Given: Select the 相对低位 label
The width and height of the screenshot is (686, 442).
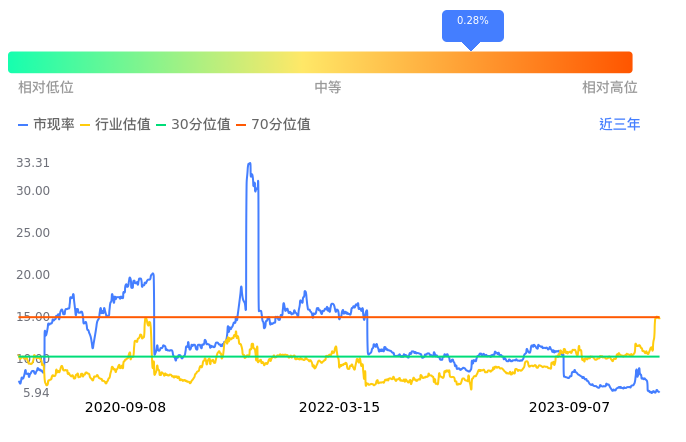Looking at the screenshot, I should click(x=46, y=88).
